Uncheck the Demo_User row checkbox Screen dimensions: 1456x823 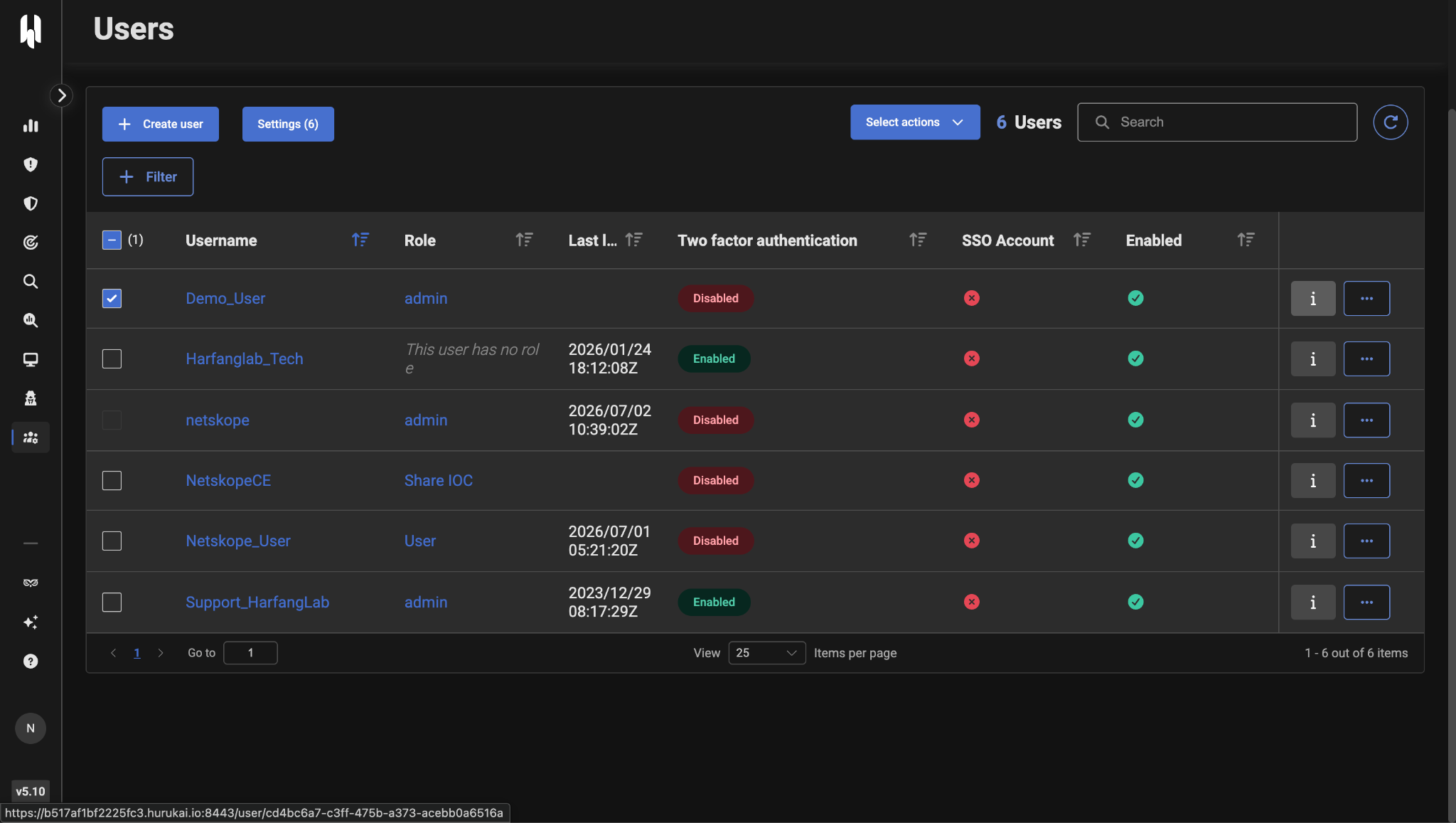[x=112, y=299]
